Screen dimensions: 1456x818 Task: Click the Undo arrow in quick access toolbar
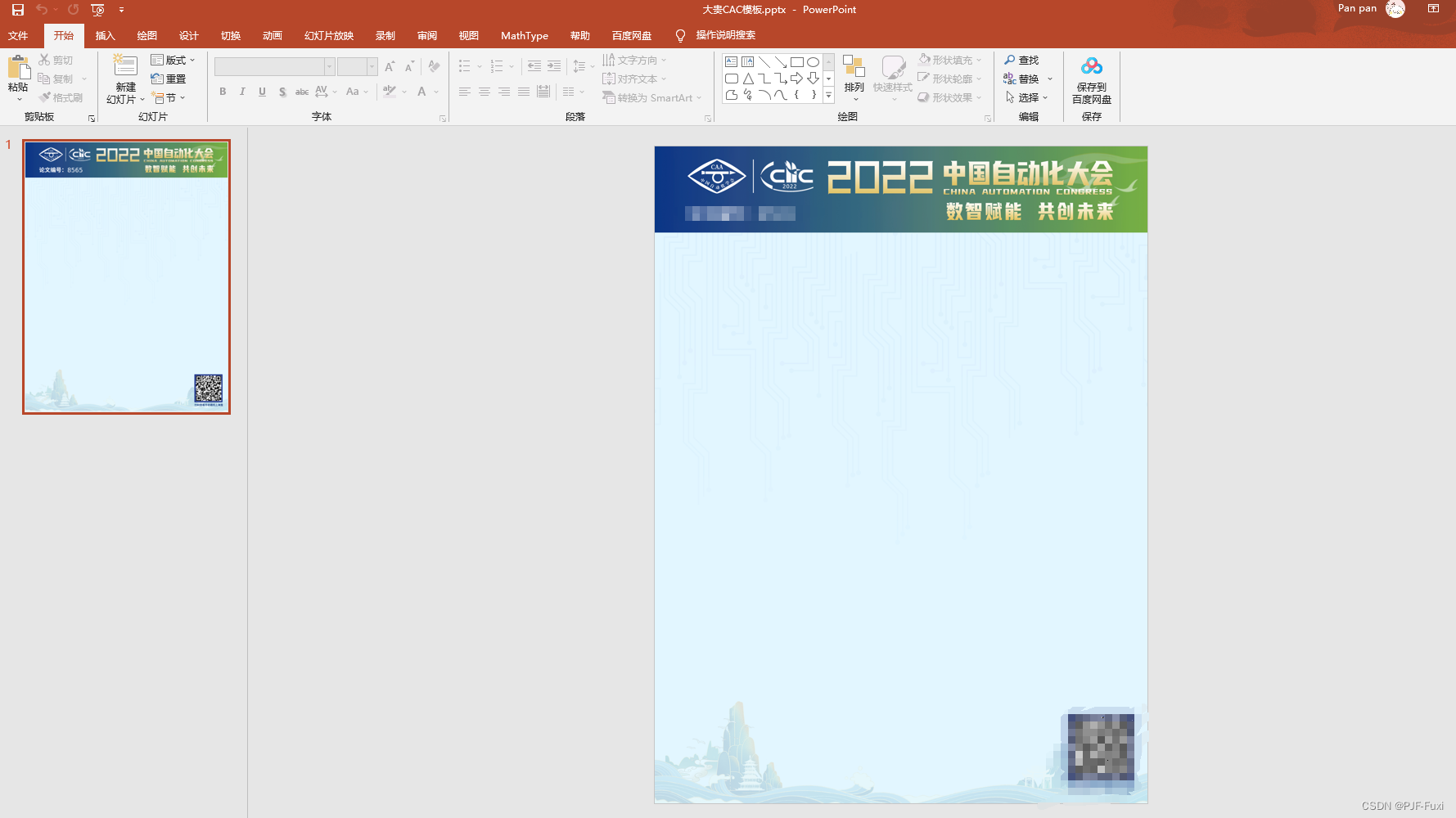click(41, 10)
